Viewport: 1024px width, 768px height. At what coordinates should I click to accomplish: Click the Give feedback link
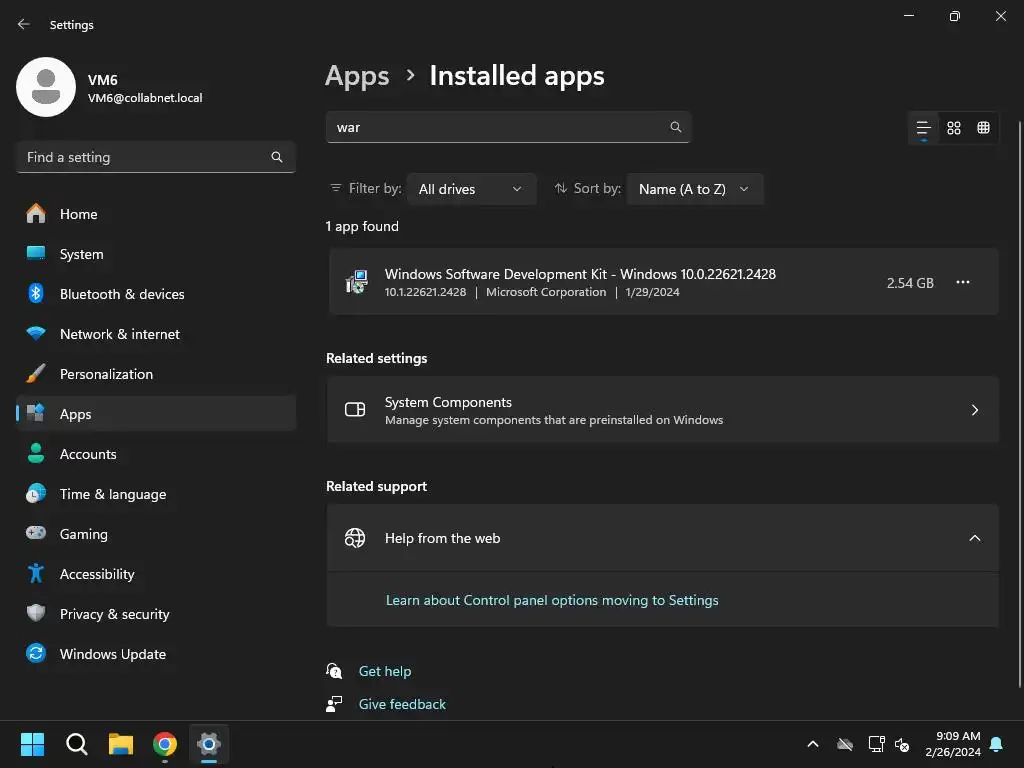click(402, 704)
